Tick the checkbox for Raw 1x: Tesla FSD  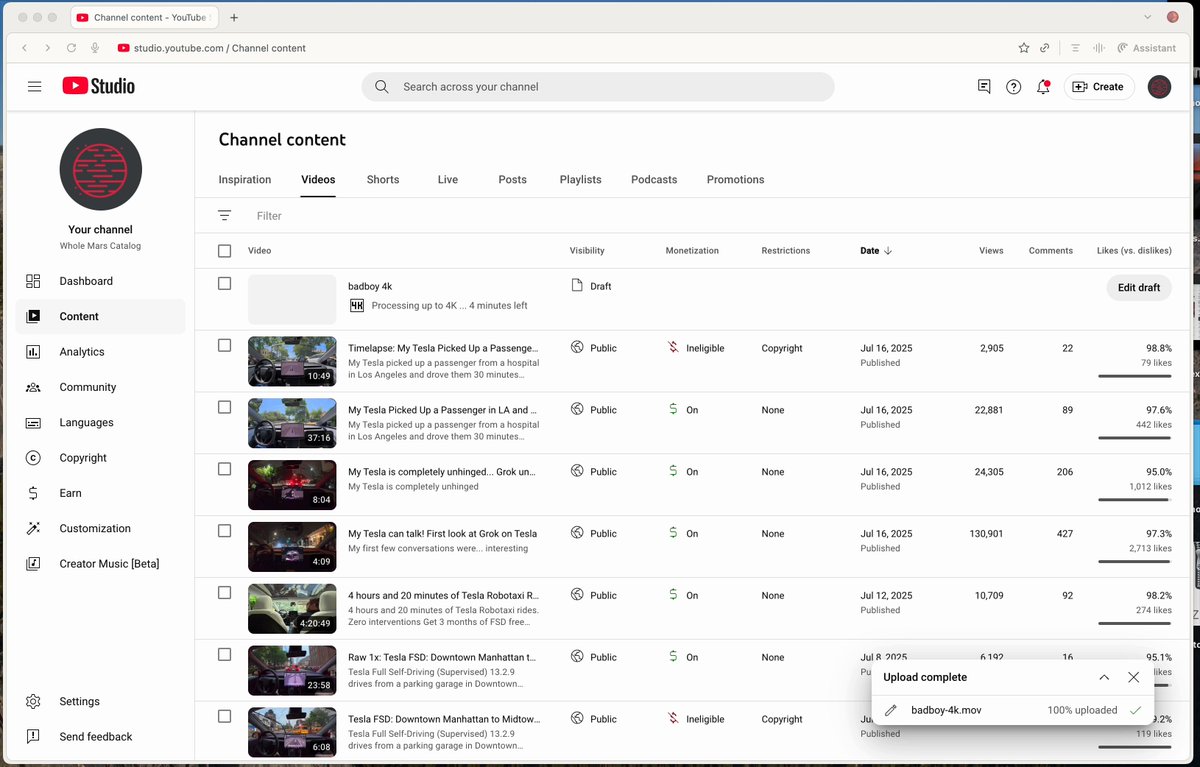pos(224,655)
